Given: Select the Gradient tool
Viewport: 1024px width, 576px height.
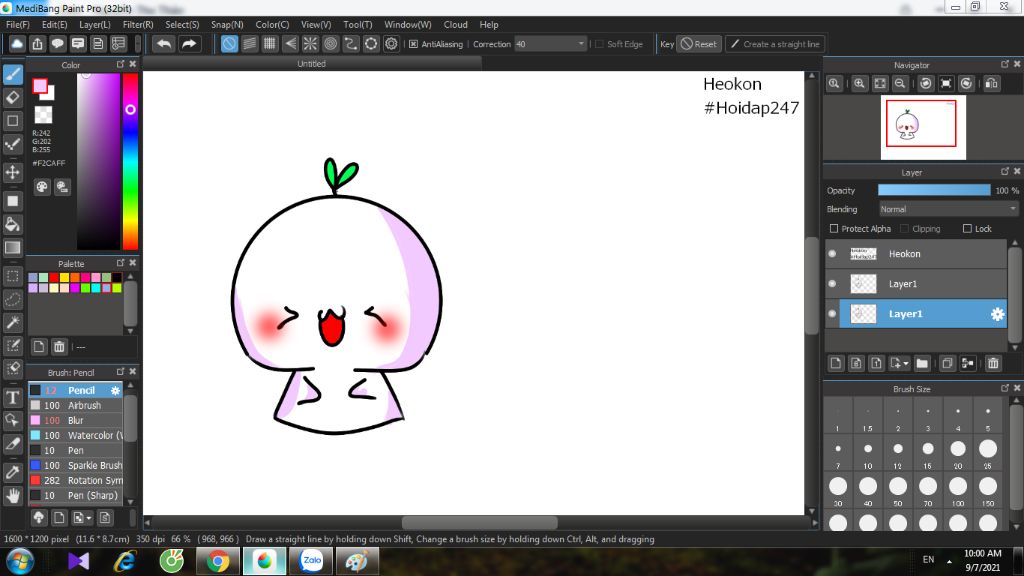Looking at the screenshot, I should tap(13, 248).
